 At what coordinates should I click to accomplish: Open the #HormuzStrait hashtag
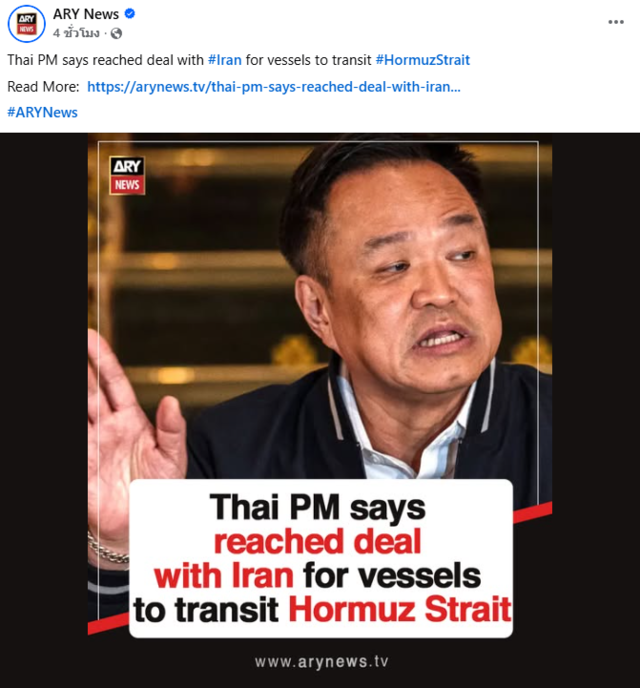point(422,60)
